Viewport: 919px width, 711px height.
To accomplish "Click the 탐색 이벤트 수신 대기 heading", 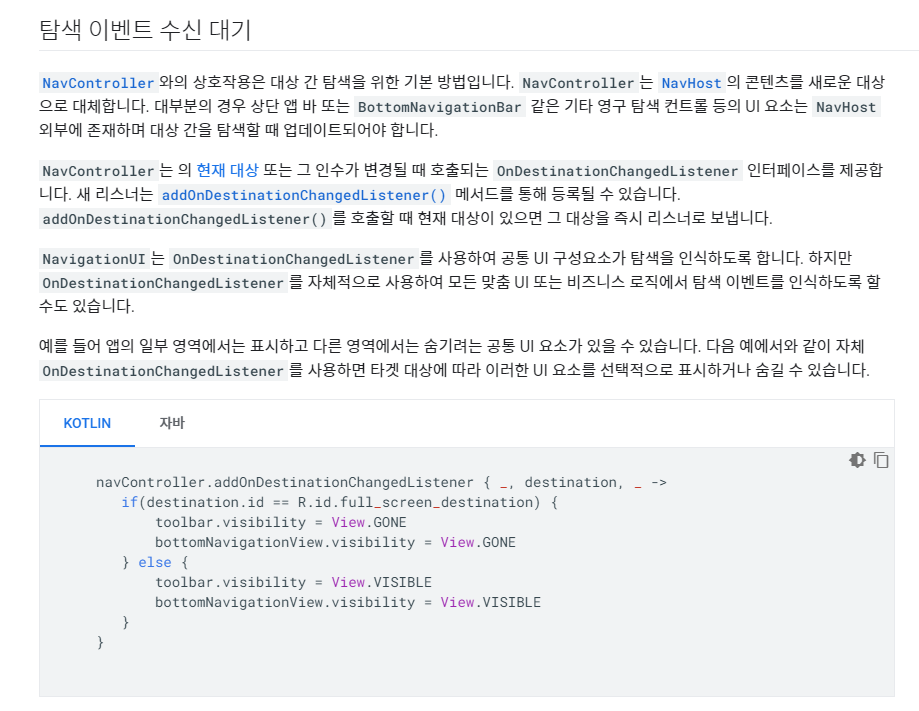I will [145, 29].
